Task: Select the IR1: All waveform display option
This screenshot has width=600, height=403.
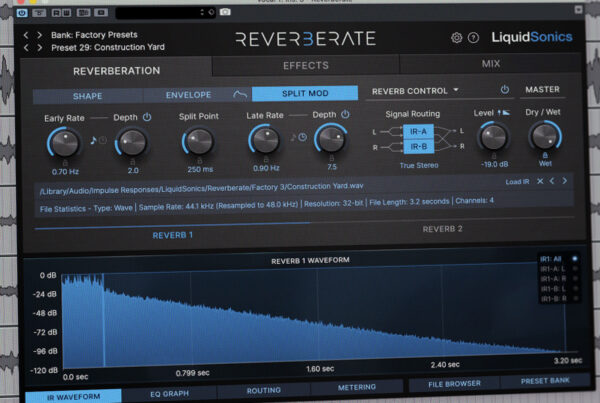Action: (x=558, y=259)
